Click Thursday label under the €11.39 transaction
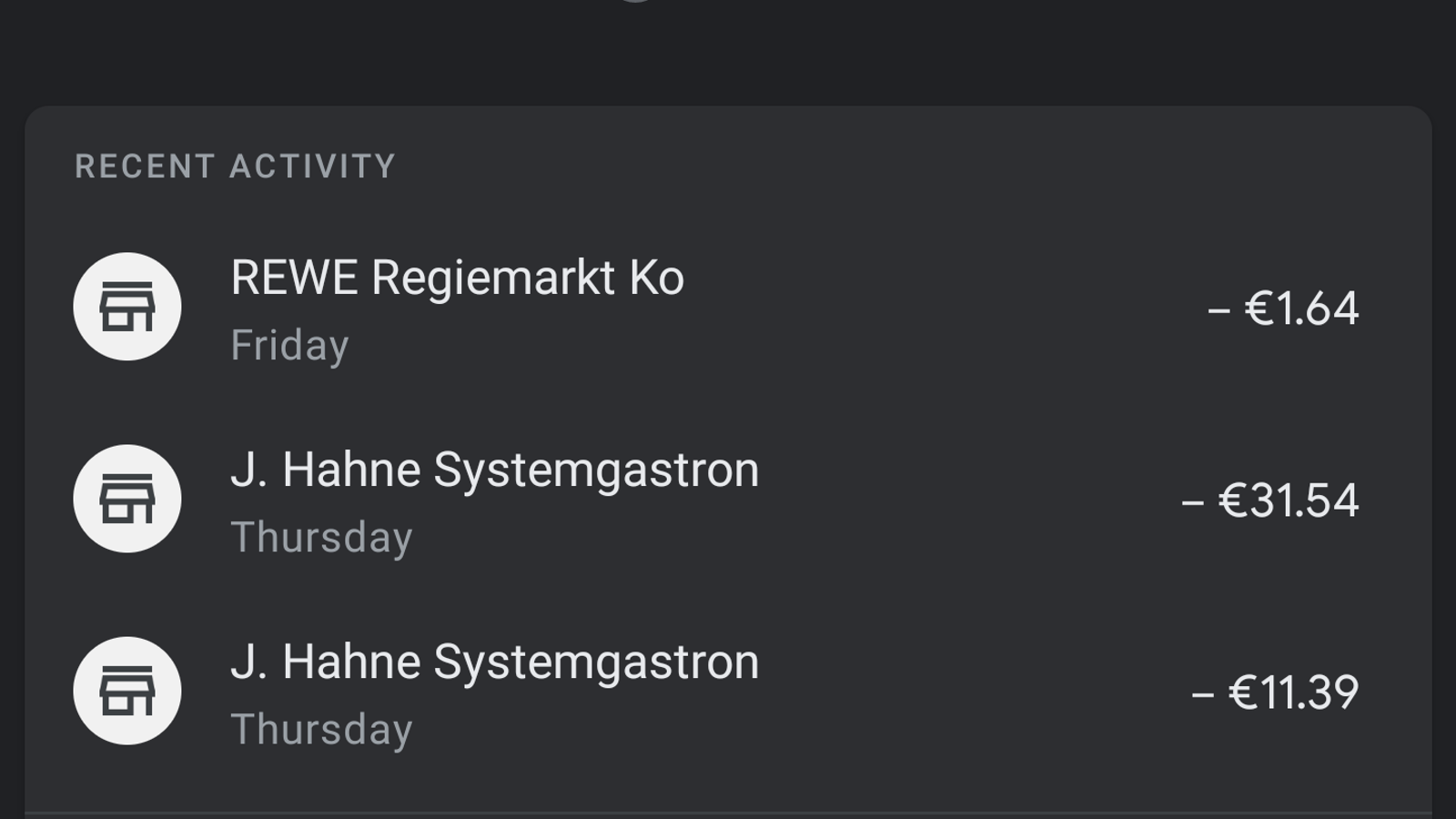 click(x=321, y=730)
